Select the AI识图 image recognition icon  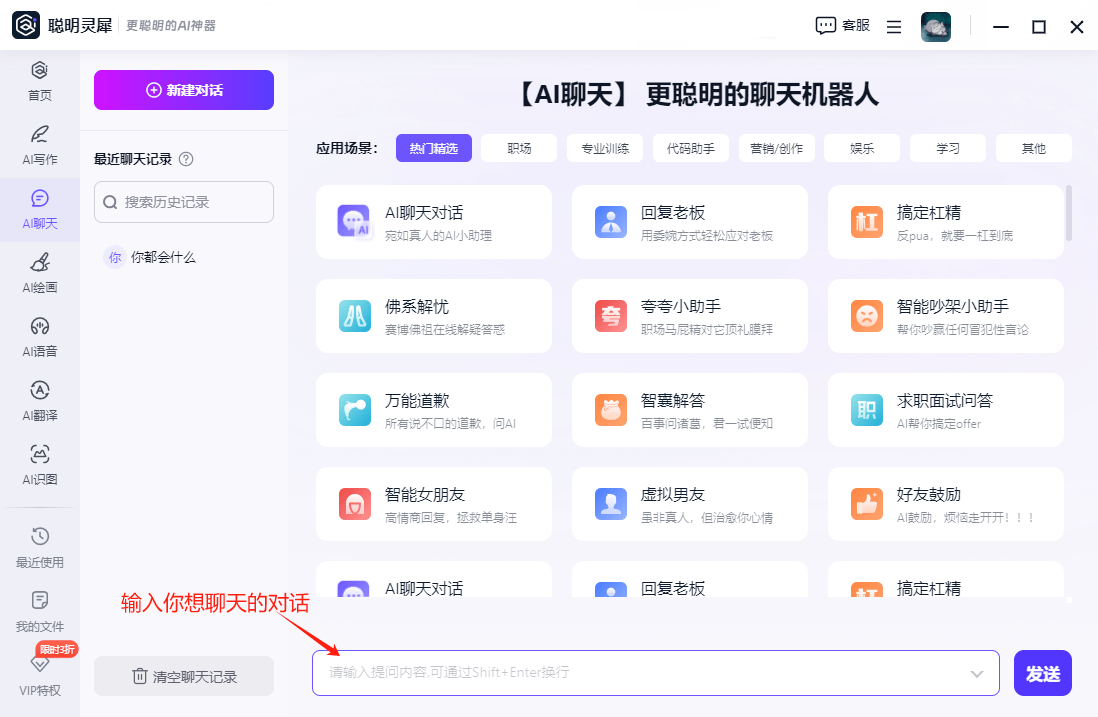point(39,462)
